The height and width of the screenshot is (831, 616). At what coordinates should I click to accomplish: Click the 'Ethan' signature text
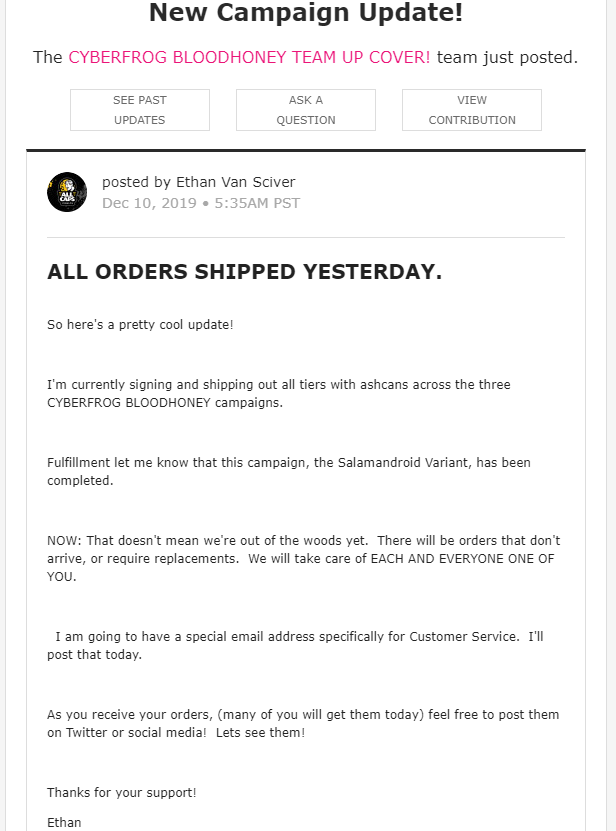pos(64,823)
